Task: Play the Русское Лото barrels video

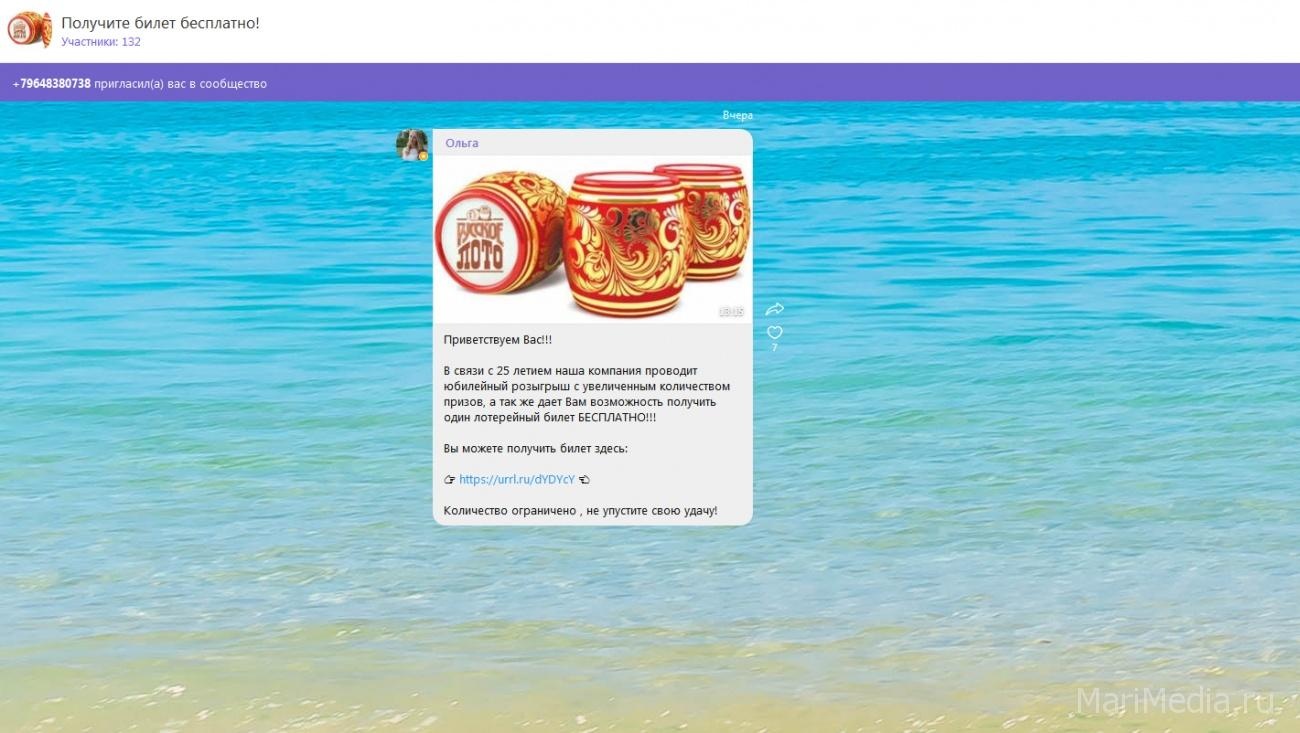Action: point(592,239)
